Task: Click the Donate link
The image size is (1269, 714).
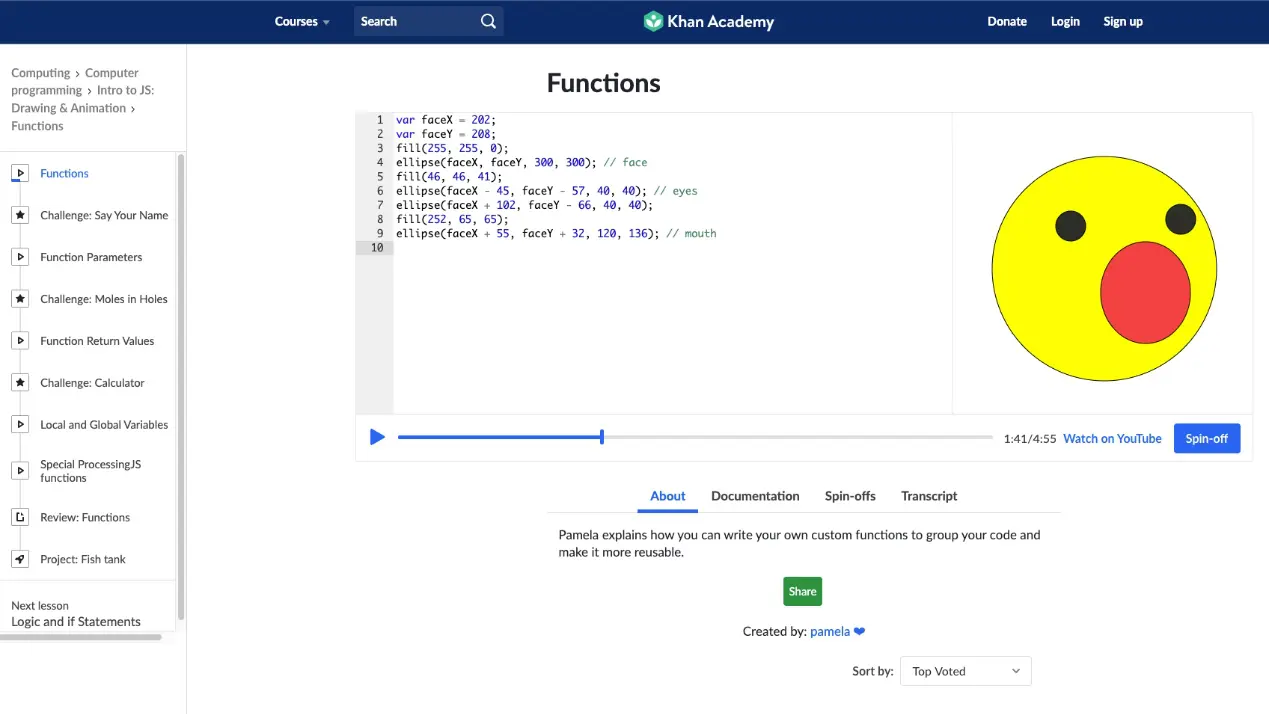Action: 1007,21
